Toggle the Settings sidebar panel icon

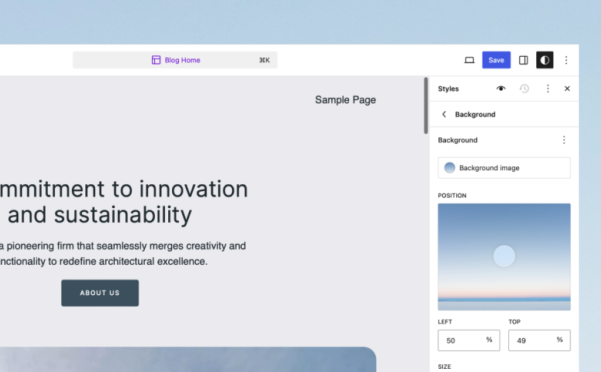pyautogui.click(x=523, y=60)
